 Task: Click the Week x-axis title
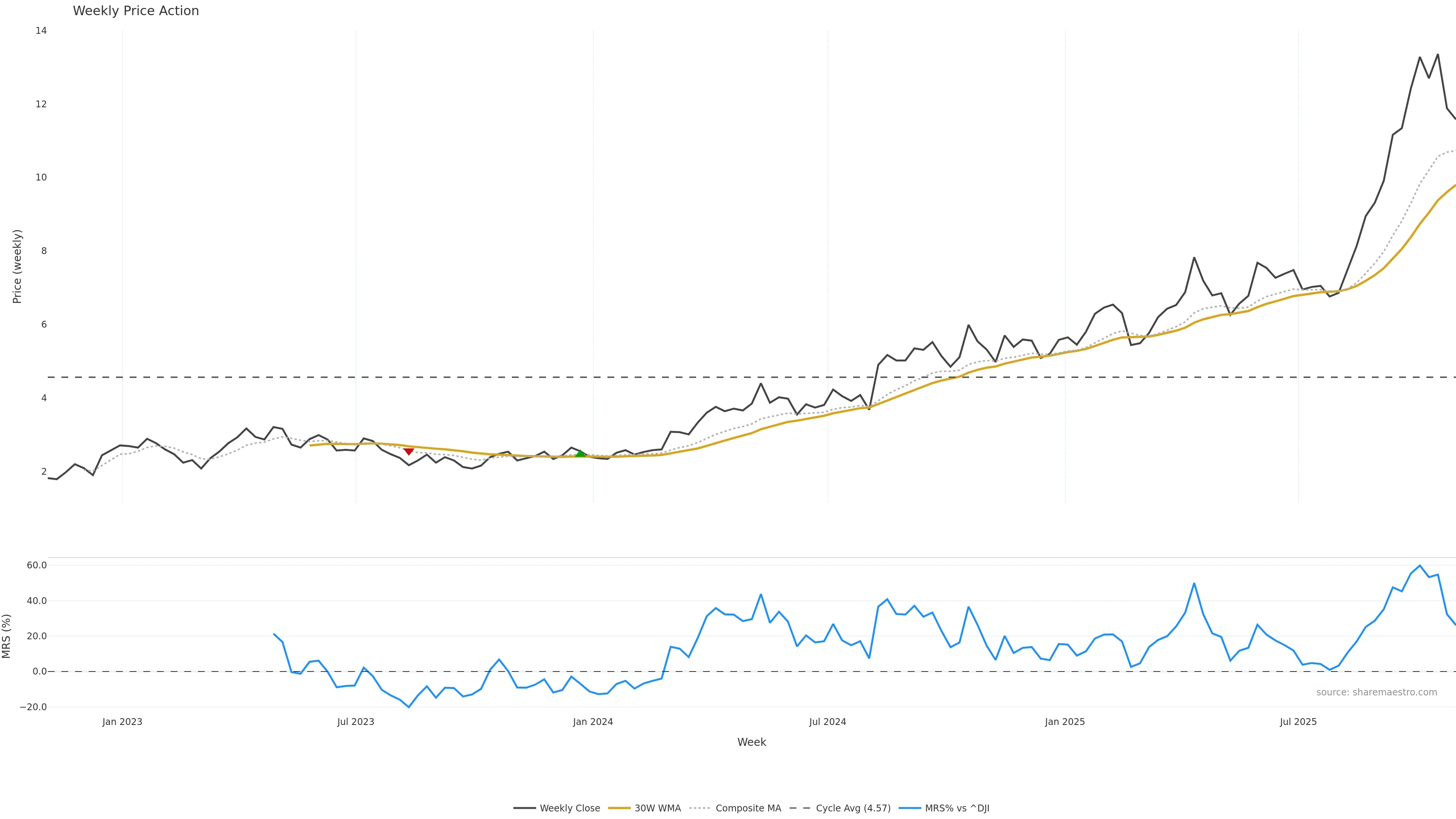tap(751, 742)
